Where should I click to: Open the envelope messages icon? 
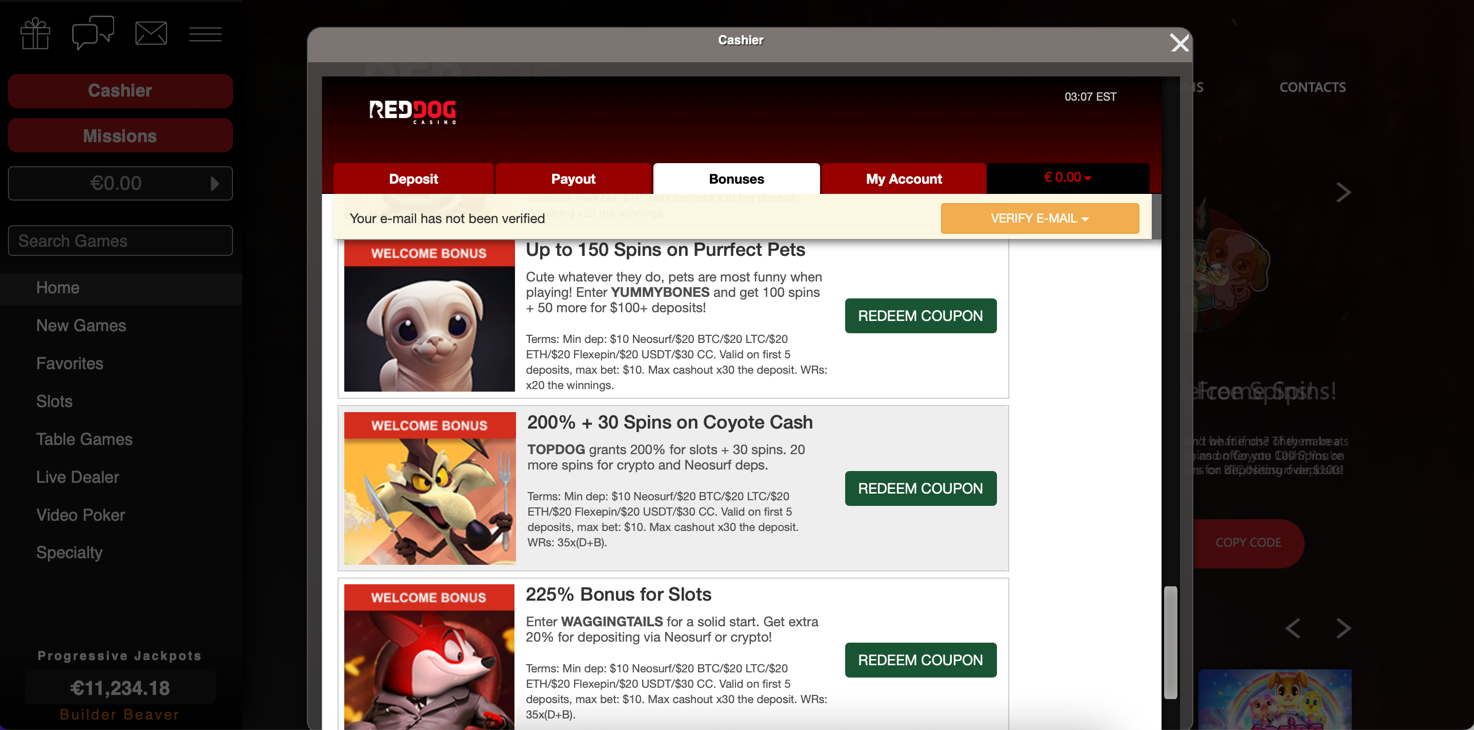[151, 33]
